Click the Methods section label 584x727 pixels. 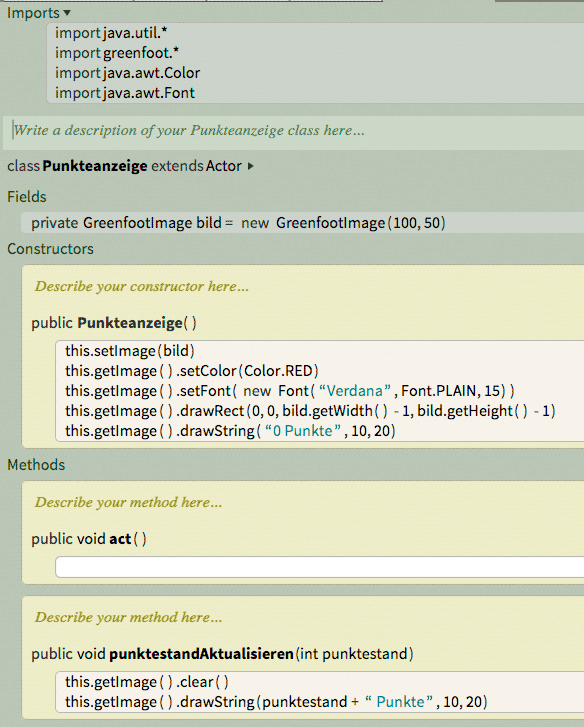[x=36, y=465]
